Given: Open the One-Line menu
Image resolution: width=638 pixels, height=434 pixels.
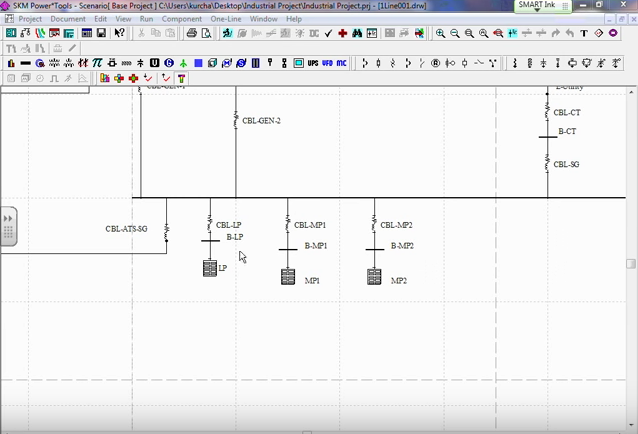Looking at the screenshot, I should [x=225, y=19].
